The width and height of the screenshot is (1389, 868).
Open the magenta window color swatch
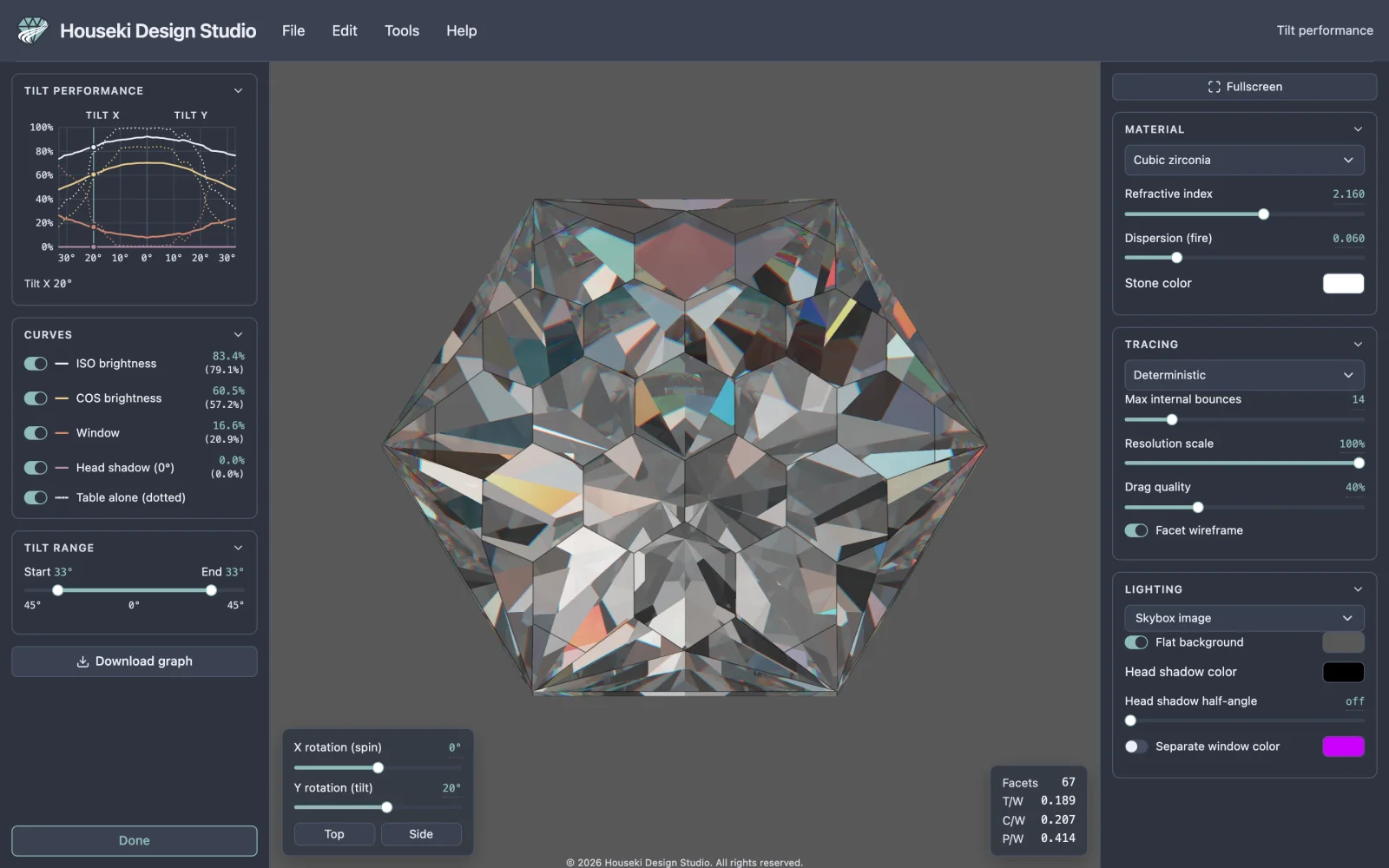pos(1343,746)
